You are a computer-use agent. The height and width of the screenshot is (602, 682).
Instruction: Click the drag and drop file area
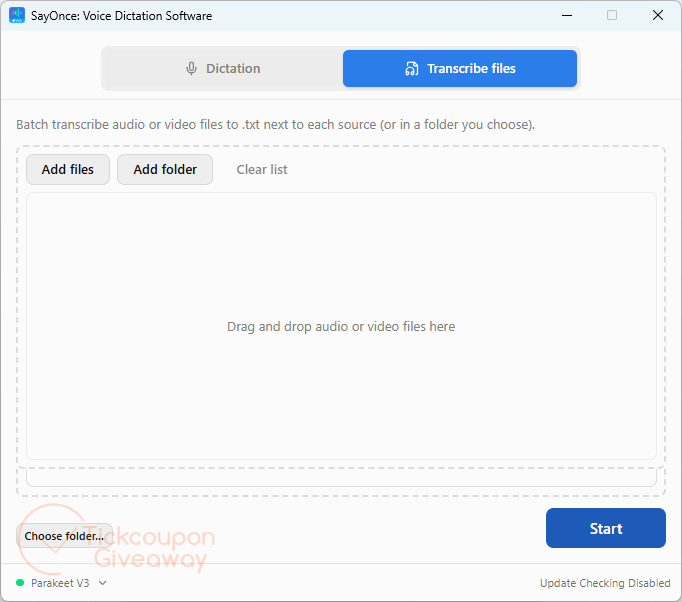[x=341, y=326]
